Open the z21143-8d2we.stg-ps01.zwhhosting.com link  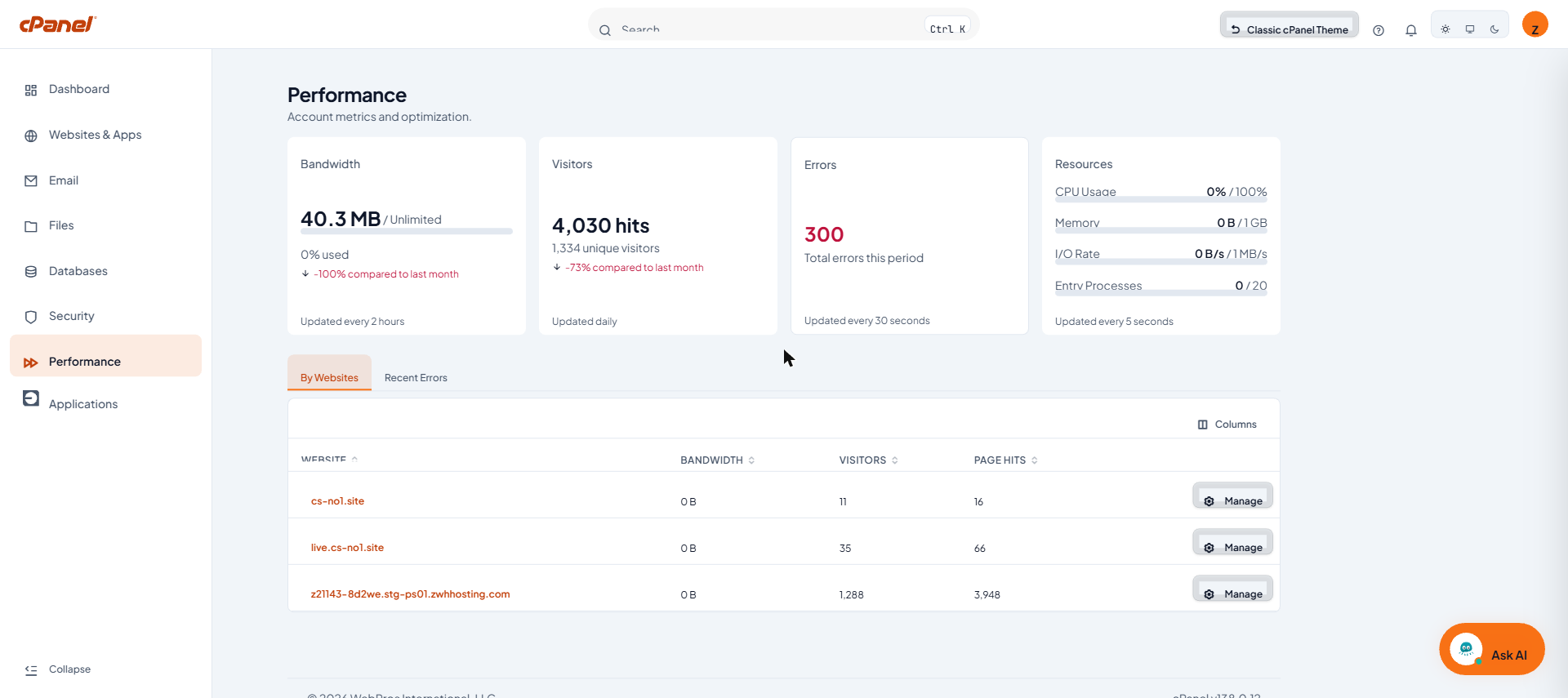[x=410, y=594]
